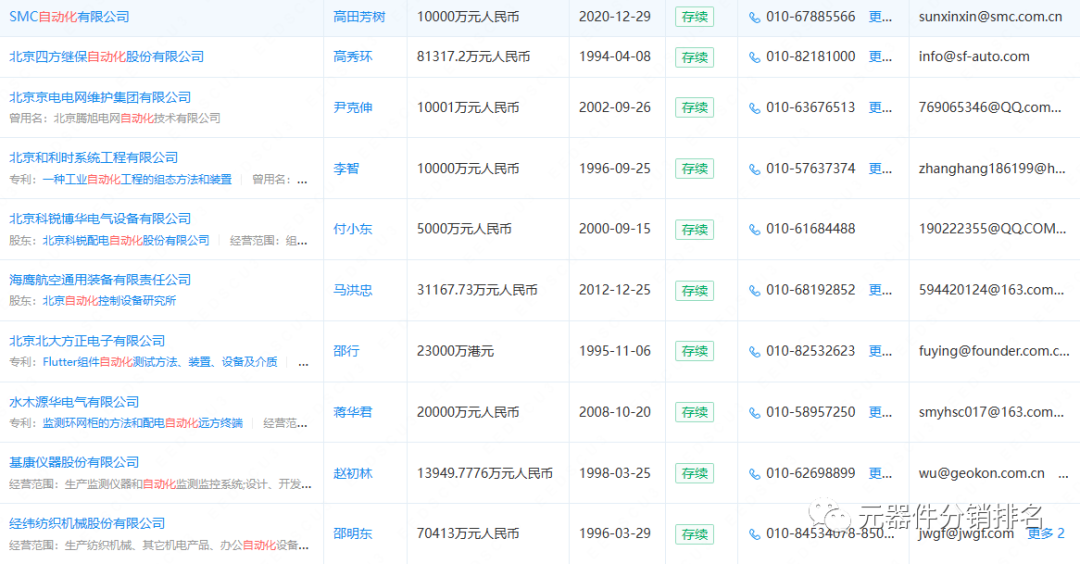Click phone icon beside 010-62698899
1080x564 pixels.
[754, 474]
